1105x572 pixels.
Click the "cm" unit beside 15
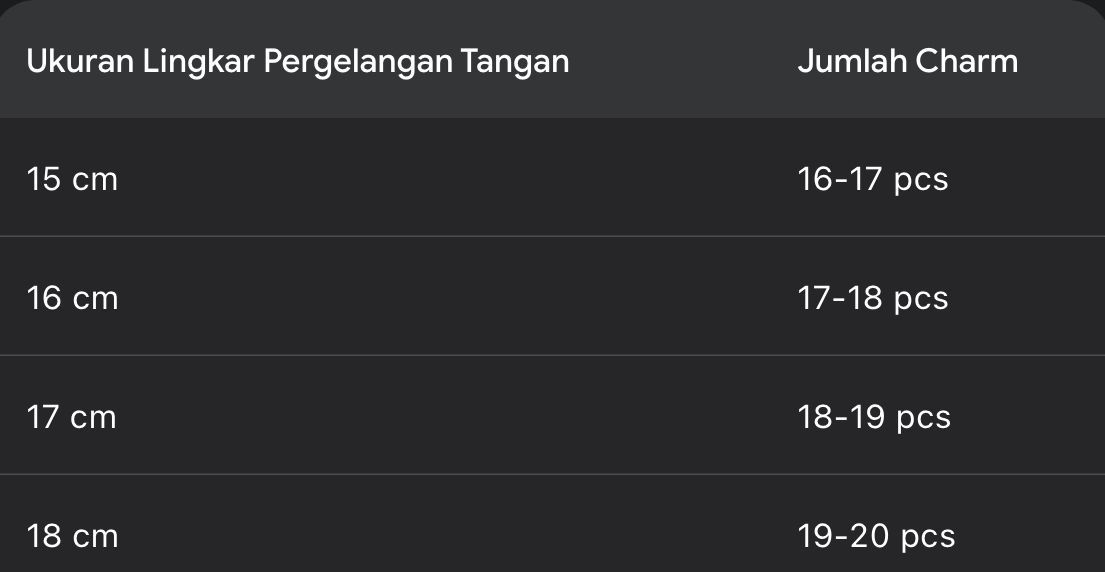[95, 180]
